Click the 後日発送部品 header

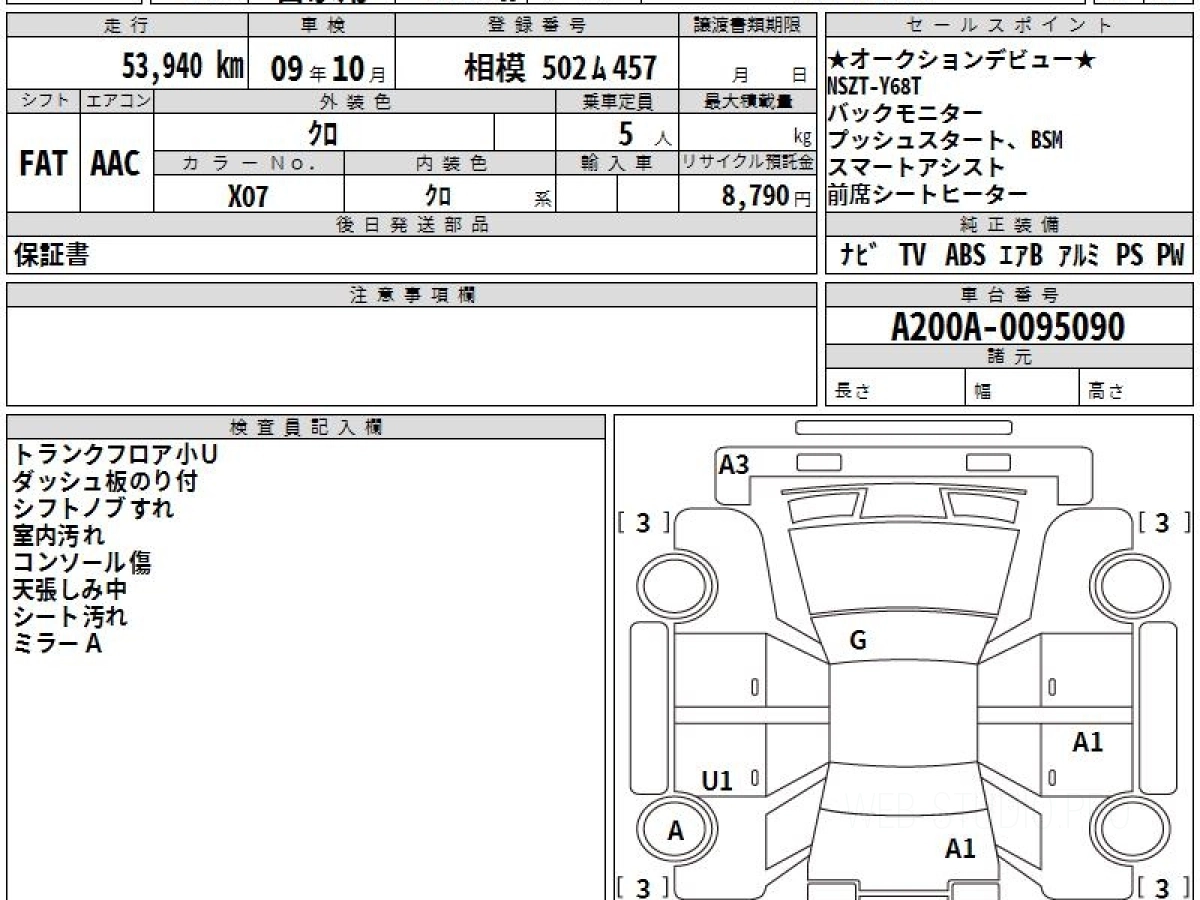412,225
